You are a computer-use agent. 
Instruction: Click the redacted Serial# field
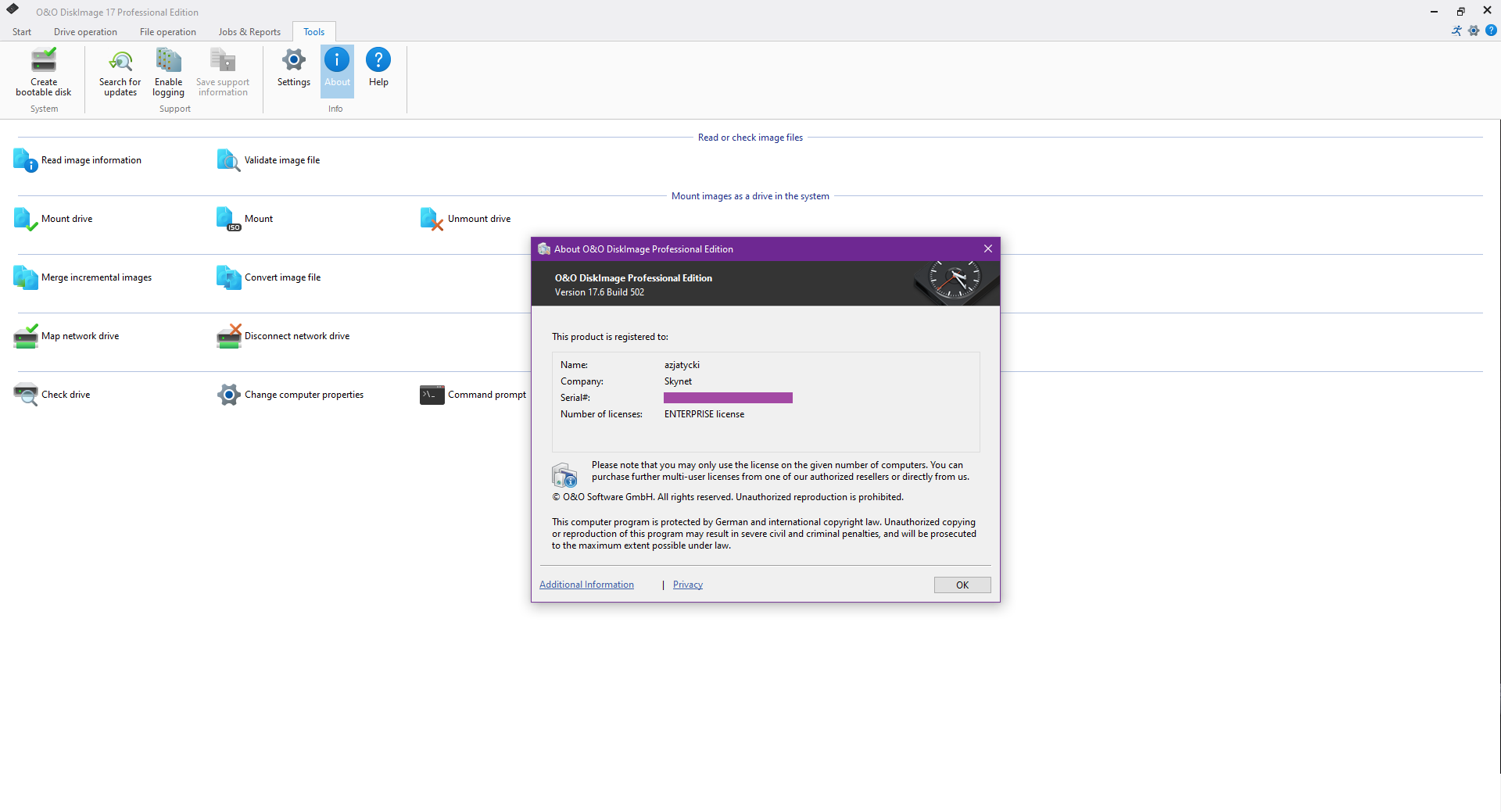tap(728, 398)
